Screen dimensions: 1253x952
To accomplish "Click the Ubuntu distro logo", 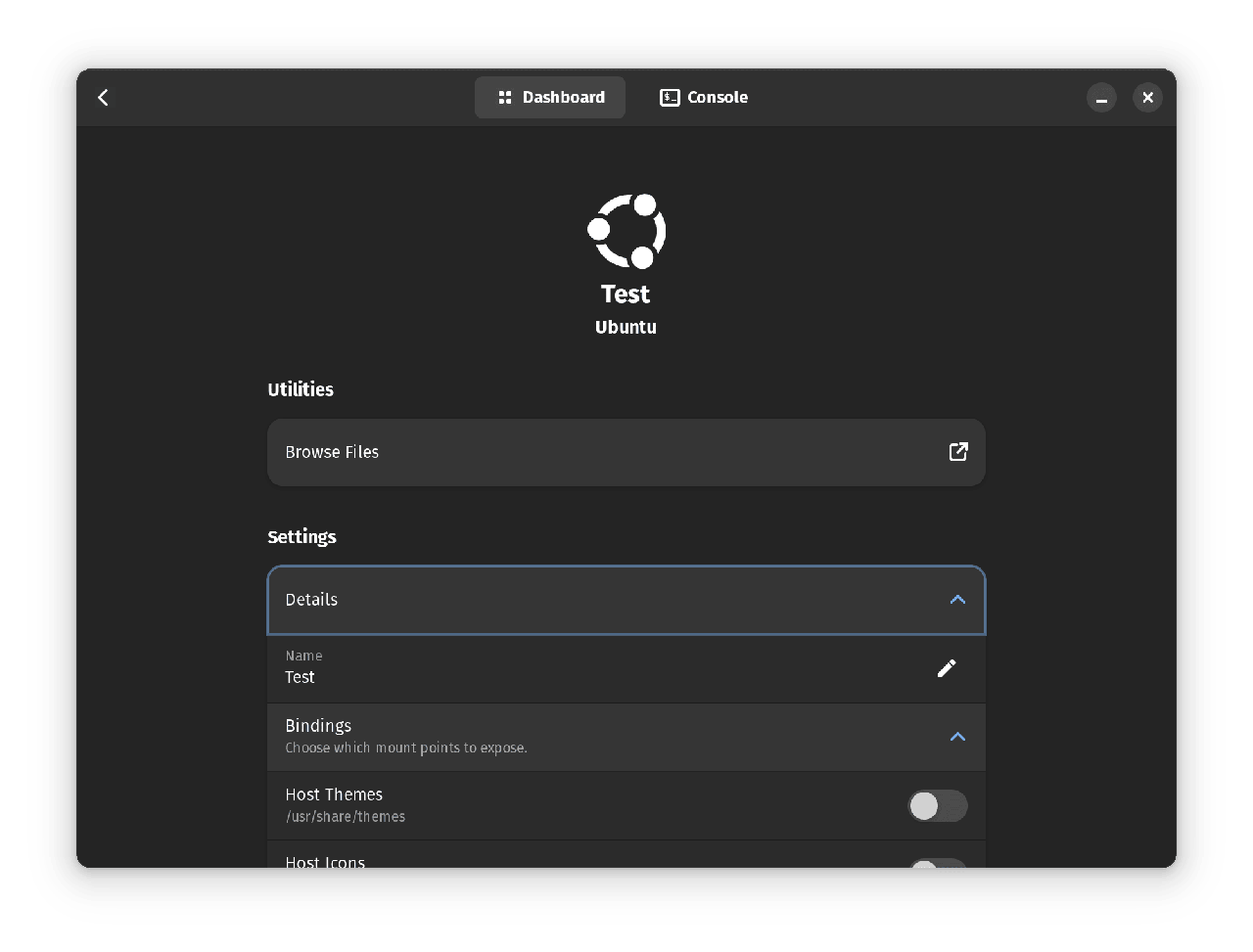I will point(626,231).
